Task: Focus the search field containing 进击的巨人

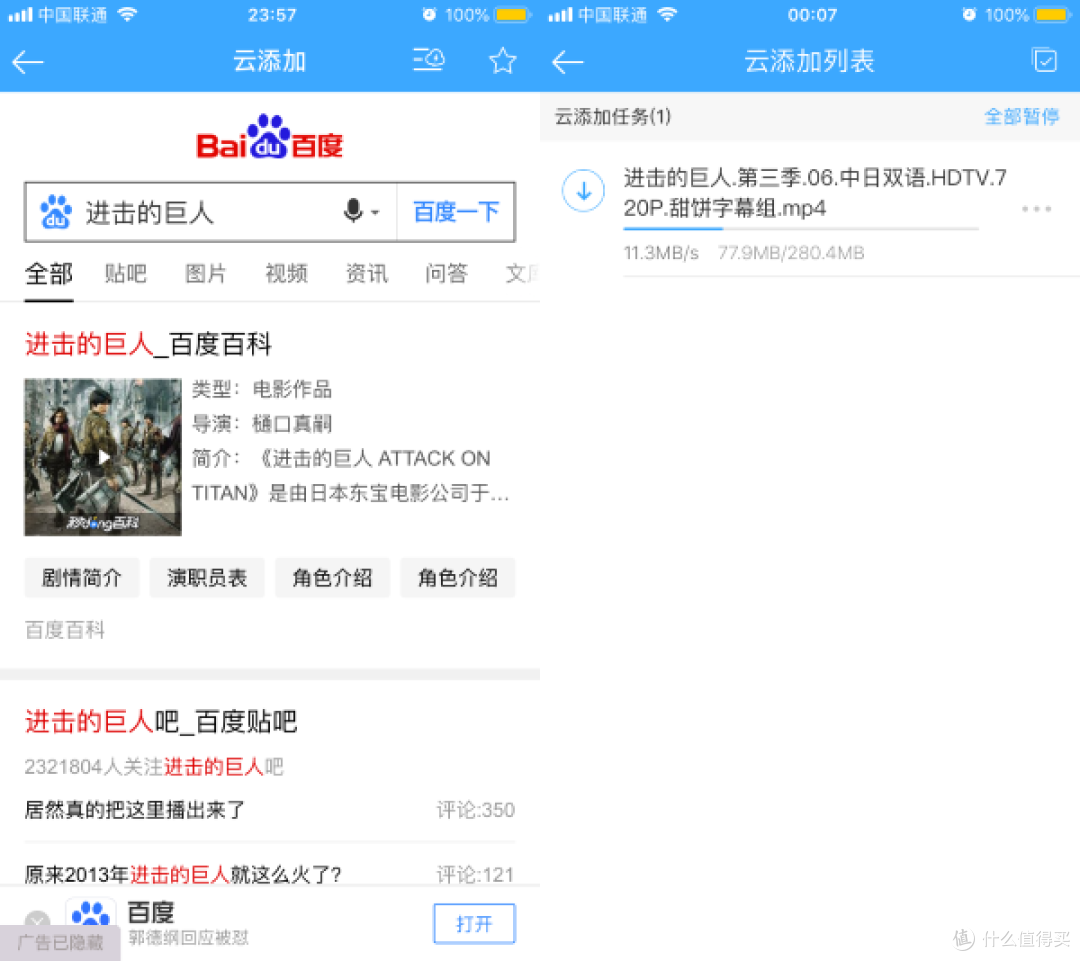Action: pos(210,211)
